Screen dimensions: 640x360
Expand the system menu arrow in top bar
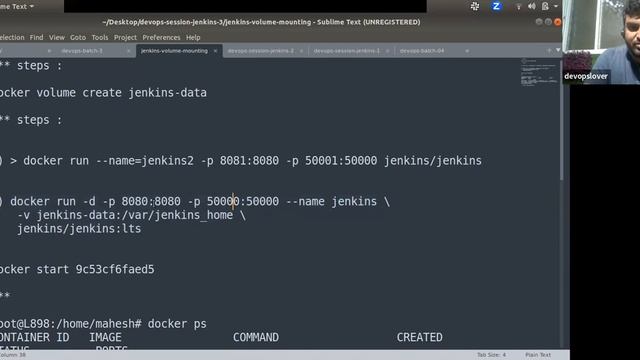coord(556,6)
